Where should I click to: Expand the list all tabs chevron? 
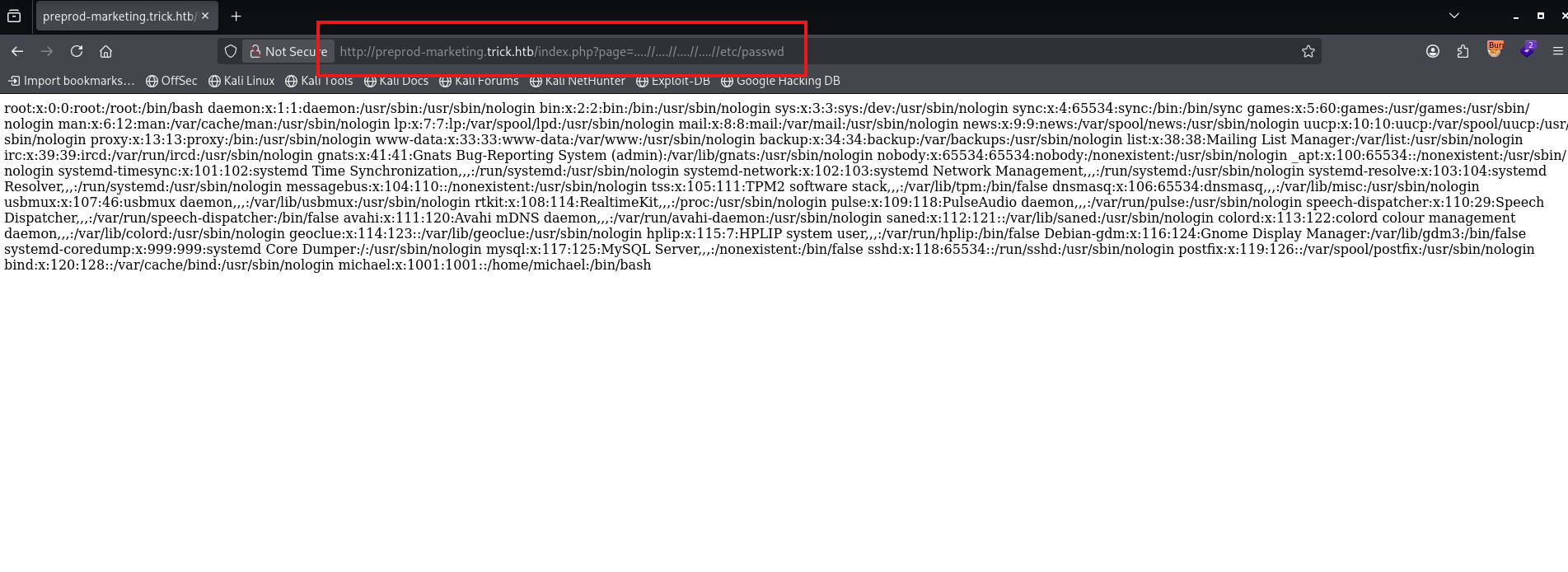1454,16
